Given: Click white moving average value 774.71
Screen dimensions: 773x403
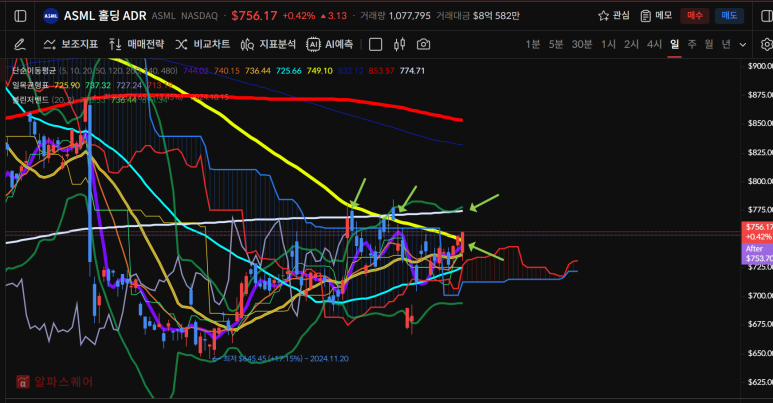Looking at the screenshot, I should (x=412, y=71).
